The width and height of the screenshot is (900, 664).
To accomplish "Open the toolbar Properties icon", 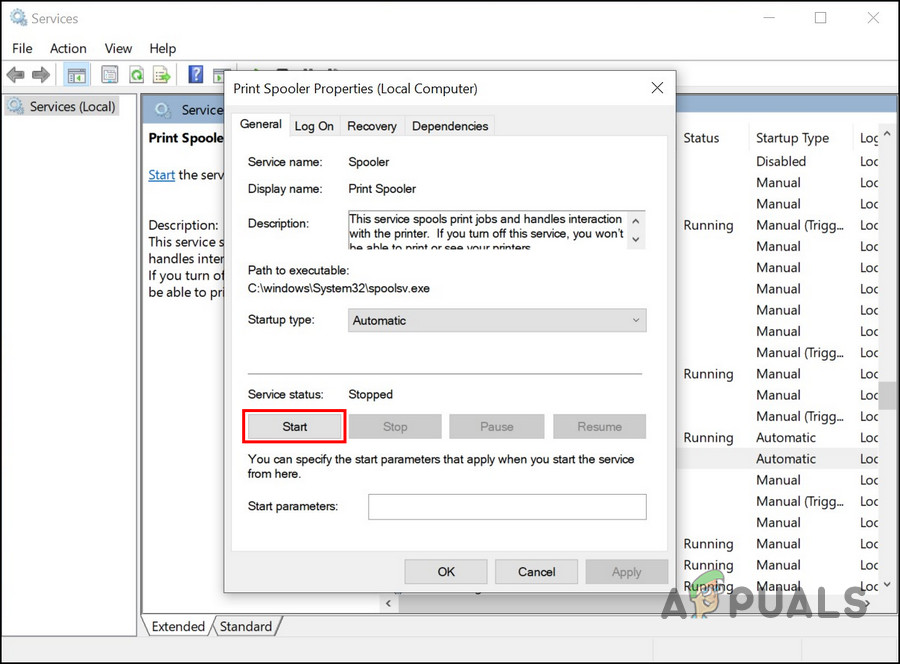I will [110, 75].
